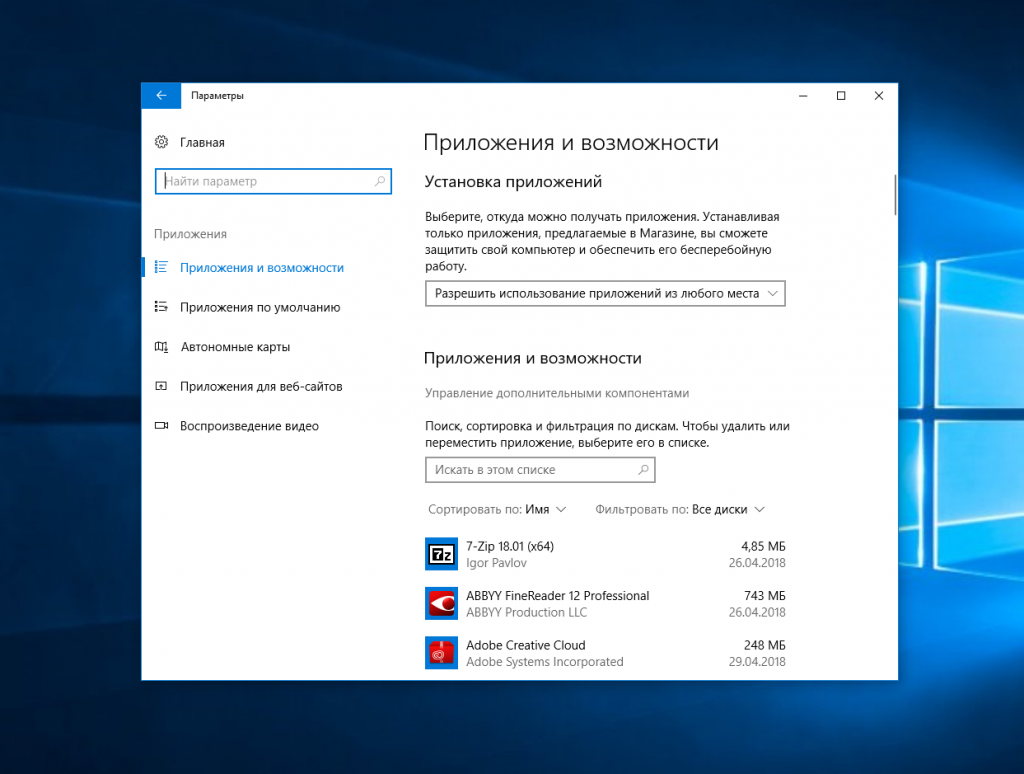The height and width of the screenshot is (774, 1024).
Task: Click the search icon in Искать в этом списке
Action: [x=643, y=470]
